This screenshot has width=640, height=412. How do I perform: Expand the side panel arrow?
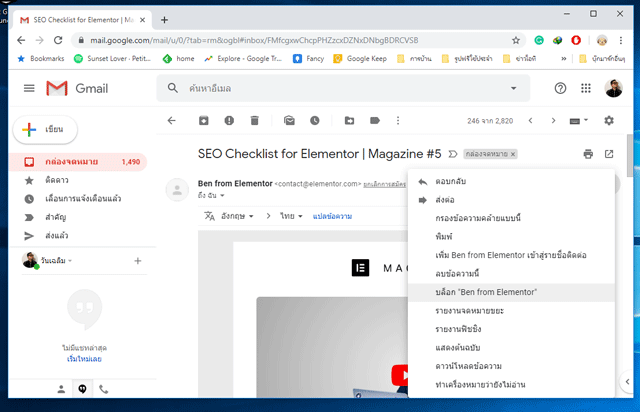pyautogui.click(x=627, y=382)
